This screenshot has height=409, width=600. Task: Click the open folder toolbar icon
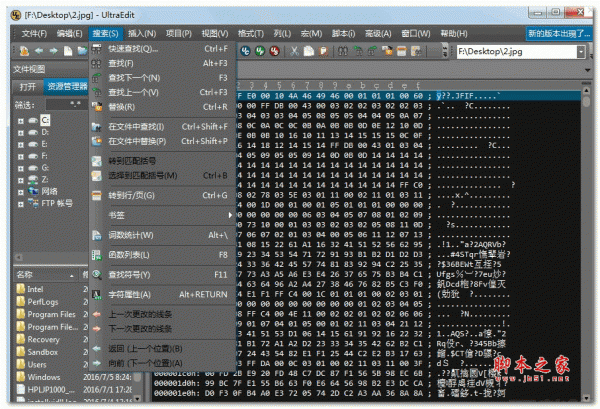82,51
